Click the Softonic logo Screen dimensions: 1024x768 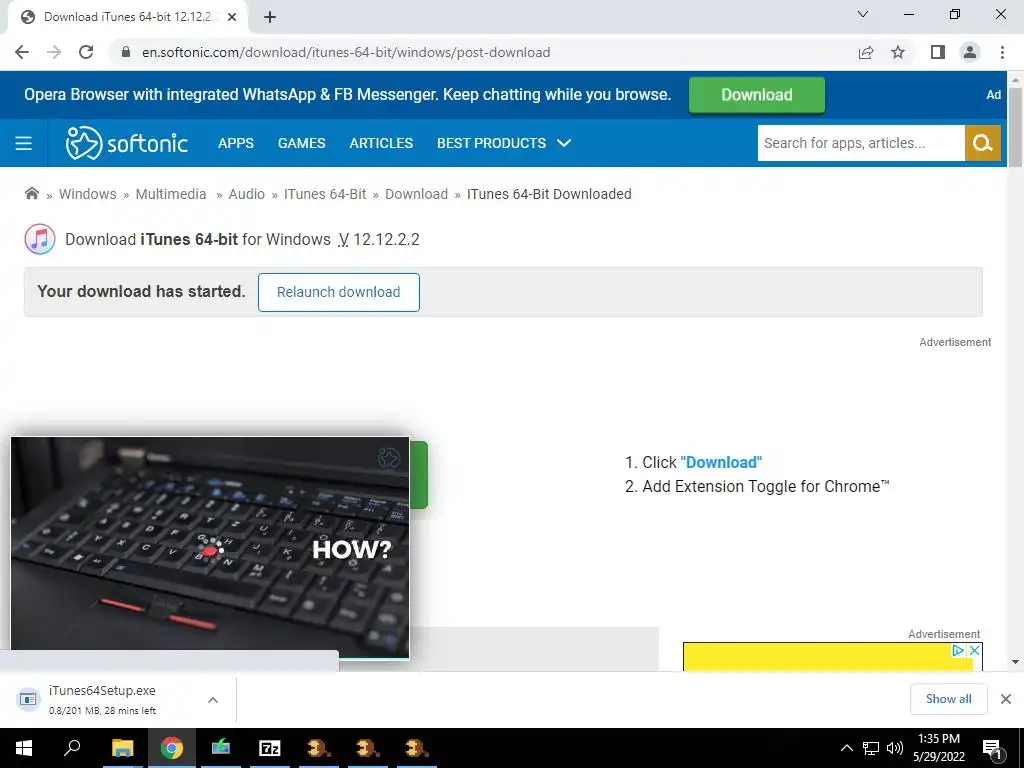pyautogui.click(x=127, y=143)
